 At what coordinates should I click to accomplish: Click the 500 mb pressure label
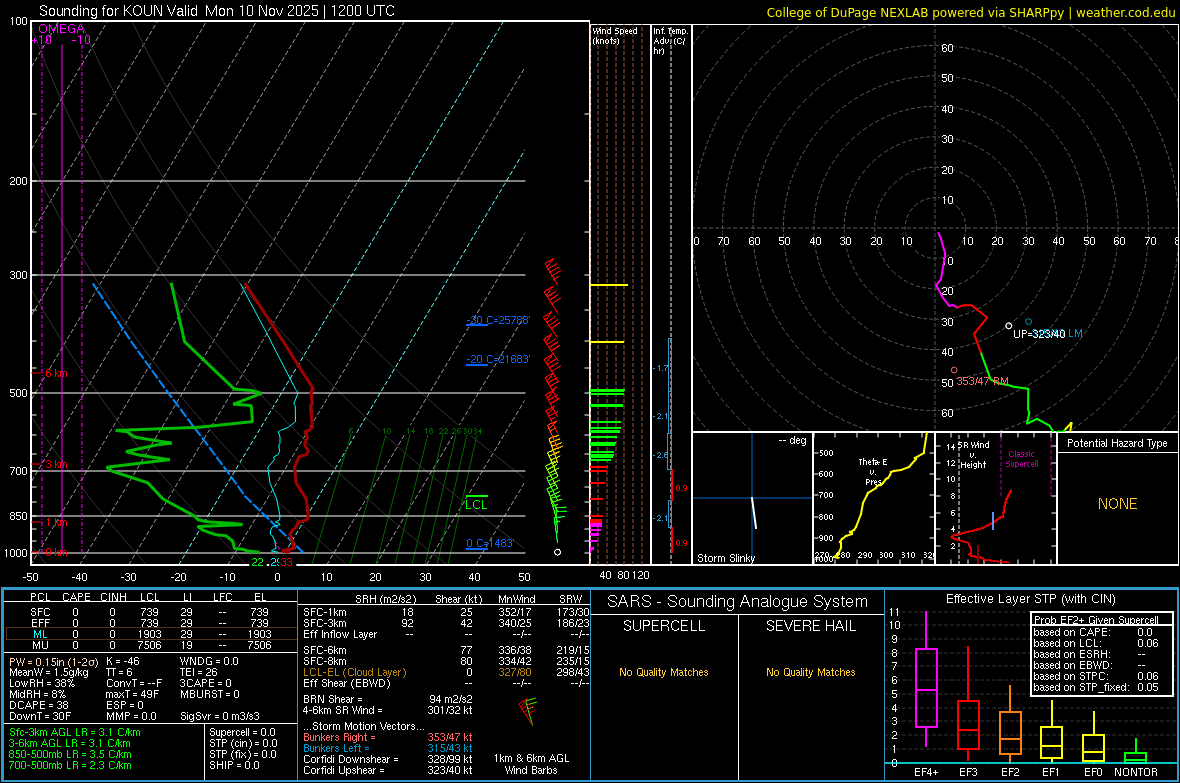18,393
